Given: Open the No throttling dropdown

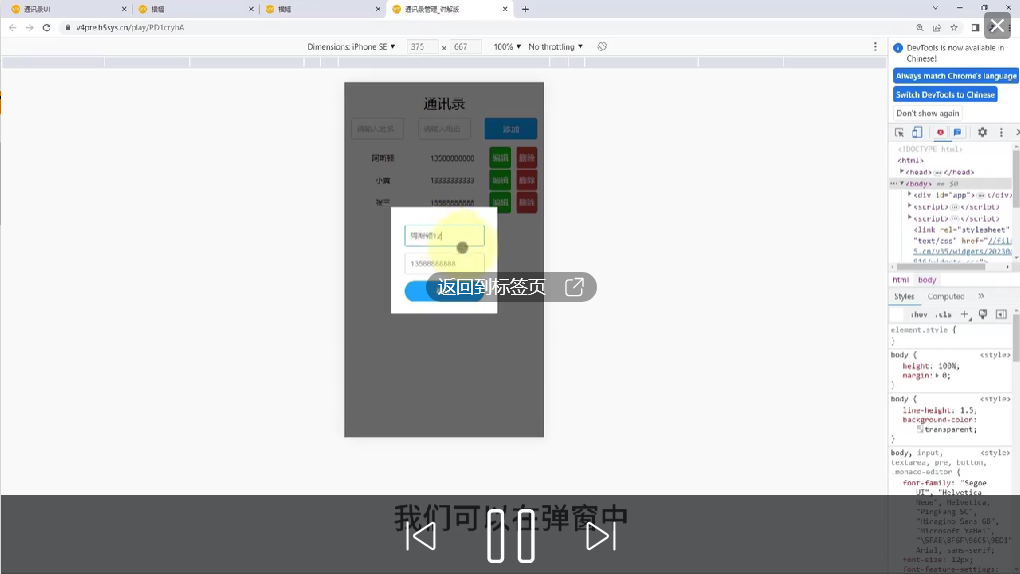Looking at the screenshot, I should 556,47.
